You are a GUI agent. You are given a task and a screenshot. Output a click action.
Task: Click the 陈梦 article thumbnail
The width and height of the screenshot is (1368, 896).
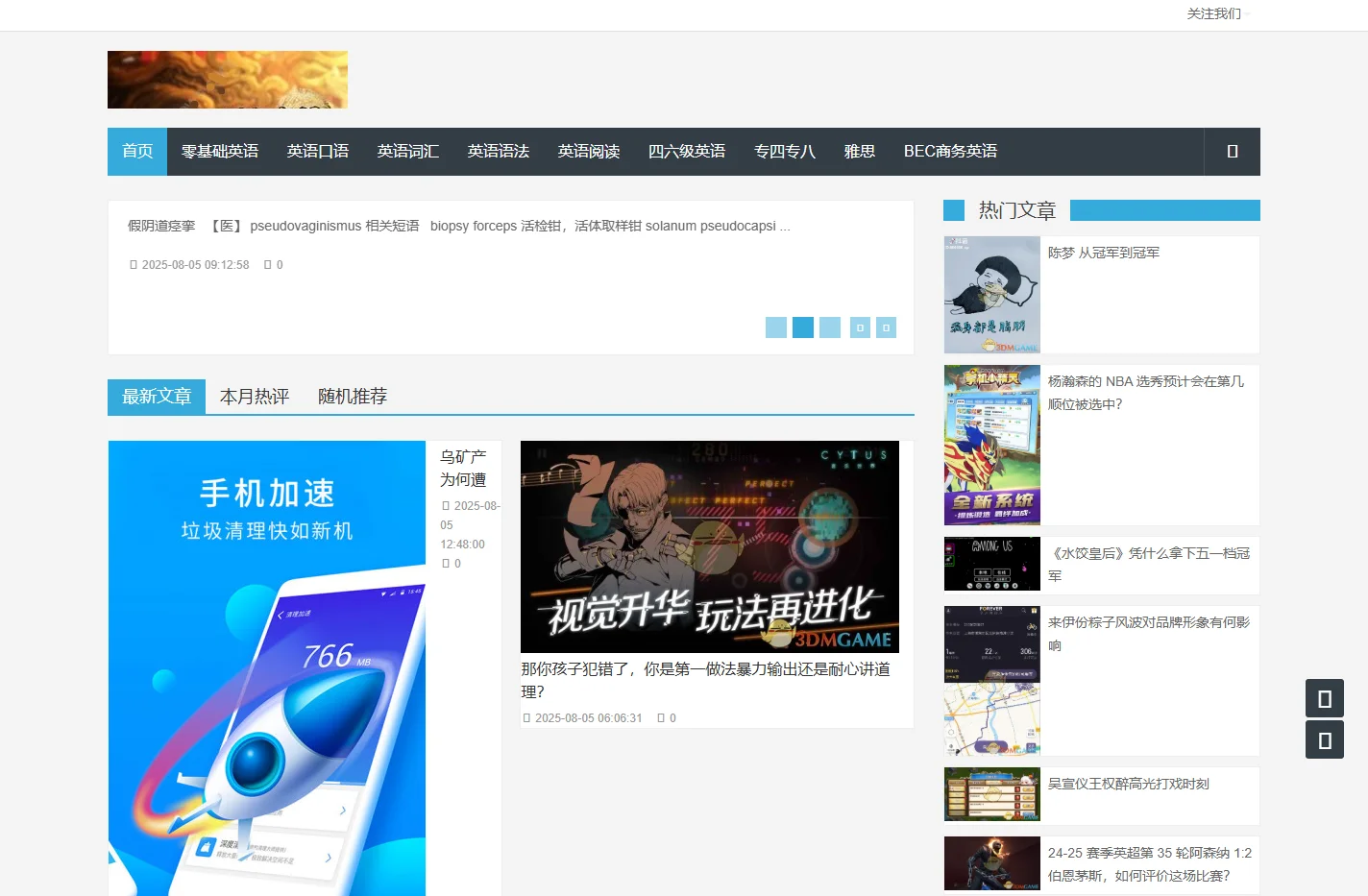[x=992, y=295]
